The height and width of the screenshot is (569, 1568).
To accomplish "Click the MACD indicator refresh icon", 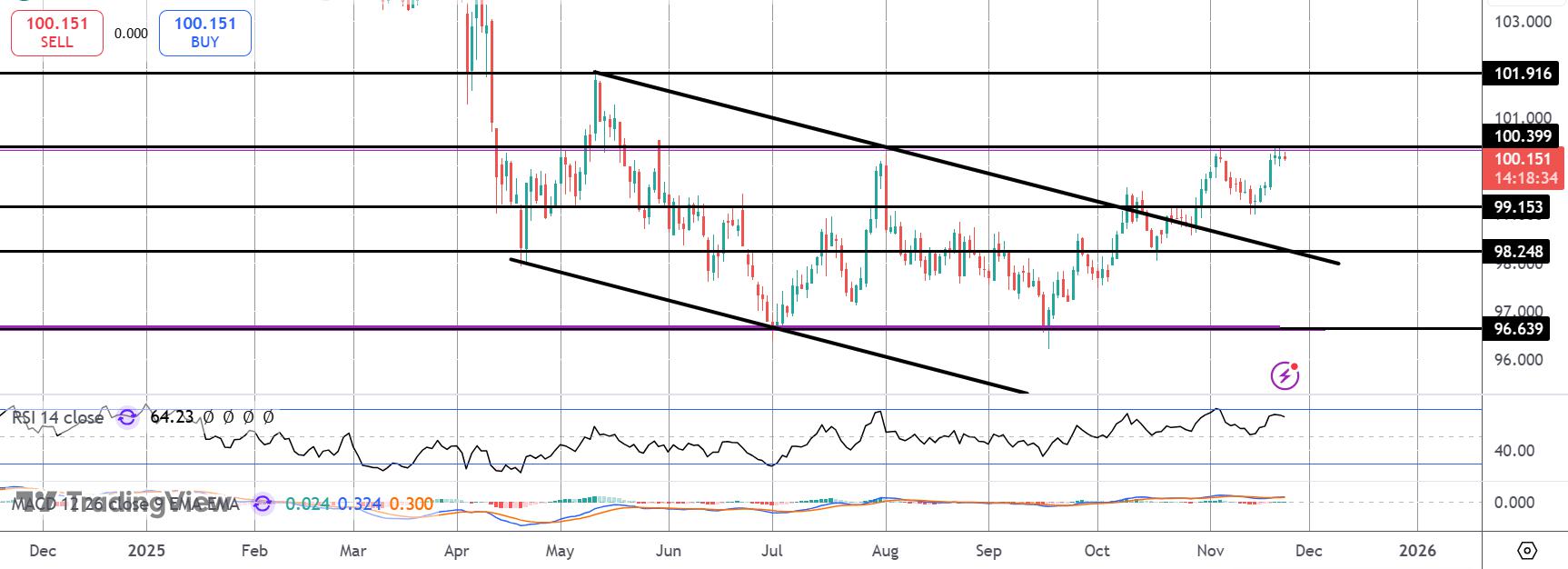I will [x=263, y=503].
